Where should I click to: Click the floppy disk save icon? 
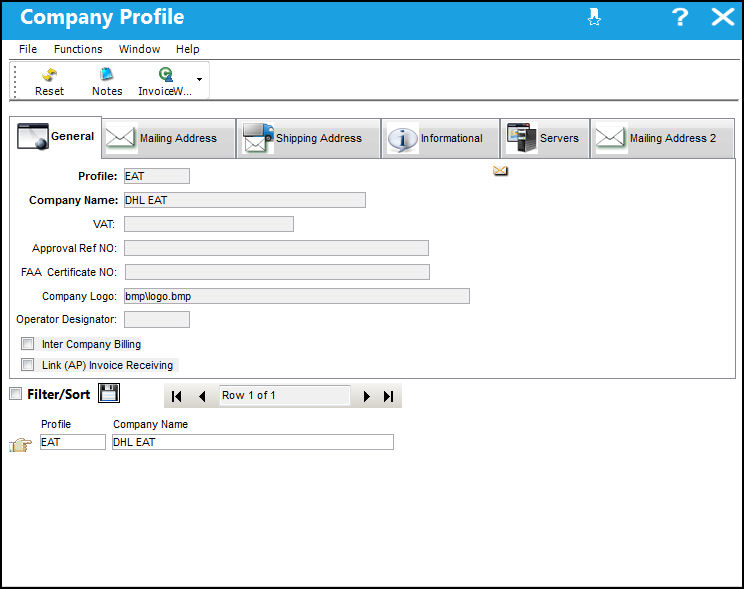[109, 393]
